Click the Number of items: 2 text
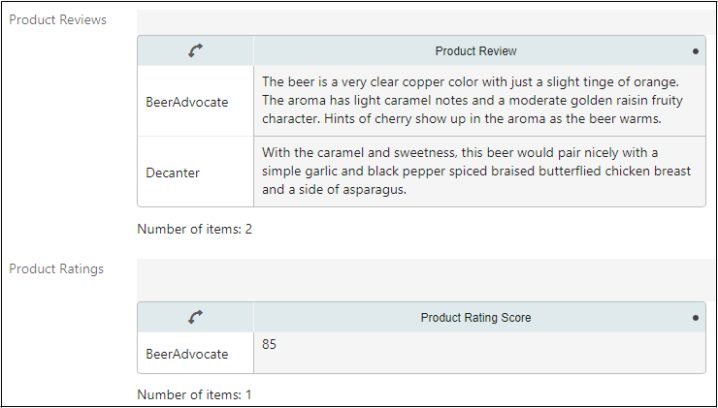 click(195, 229)
